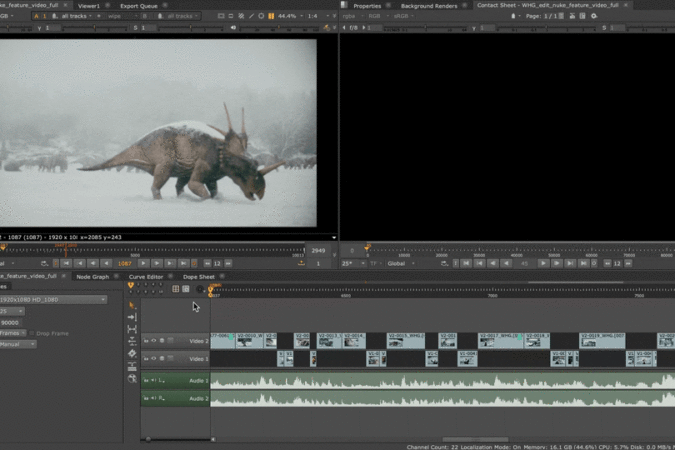Viewport: 675px width, 450px height.
Task: Open the Frames time display dropdown
Action: pos(13,333)
